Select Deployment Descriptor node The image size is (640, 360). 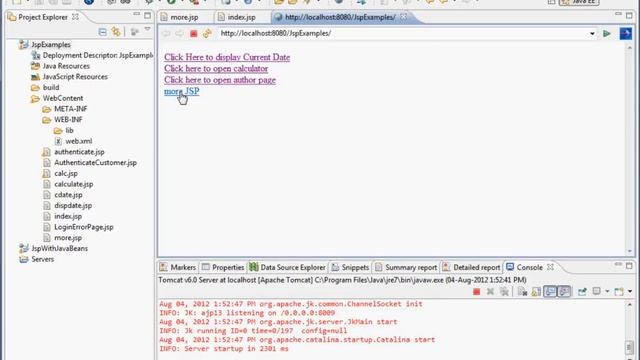click(98, 55)
